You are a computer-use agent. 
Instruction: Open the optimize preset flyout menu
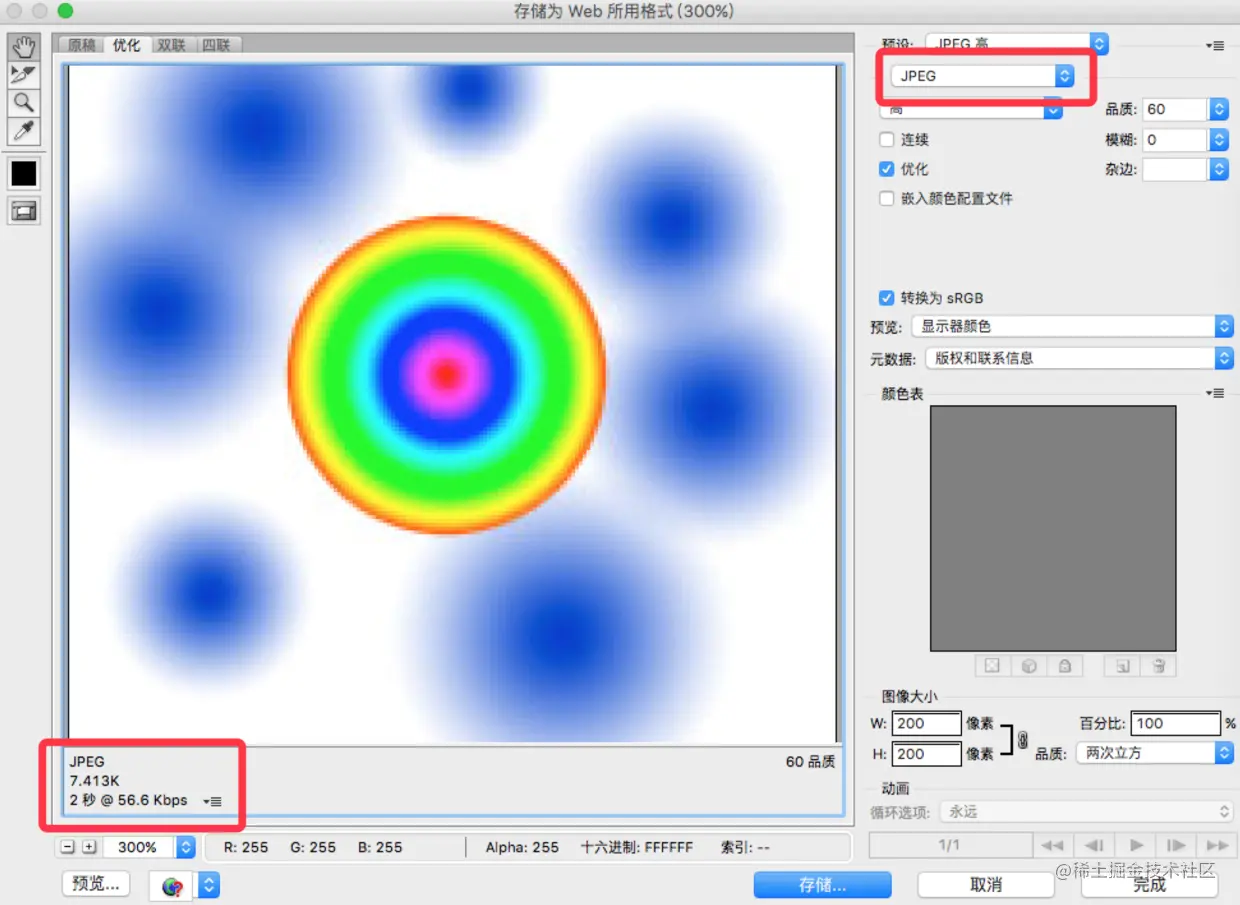(x=1215, y=45)
